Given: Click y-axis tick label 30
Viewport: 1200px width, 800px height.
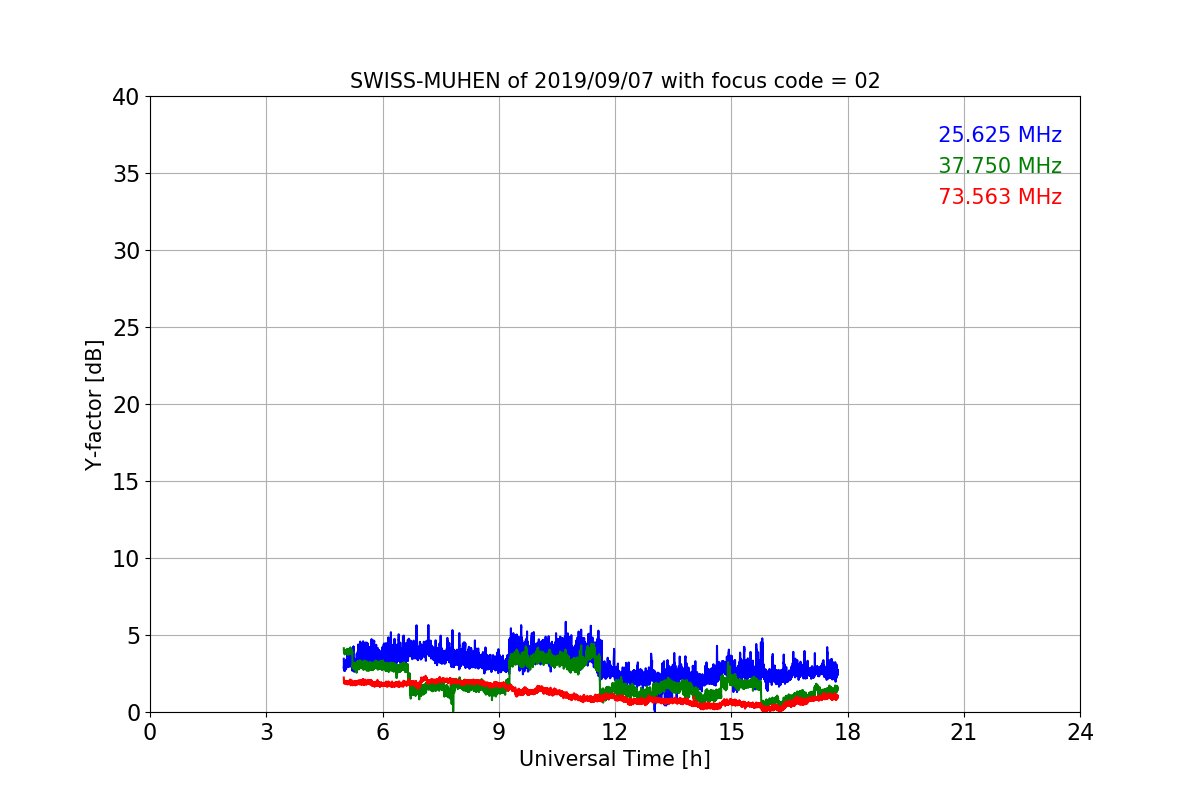Looking at the screenshot, I should [x=126, y=251].
